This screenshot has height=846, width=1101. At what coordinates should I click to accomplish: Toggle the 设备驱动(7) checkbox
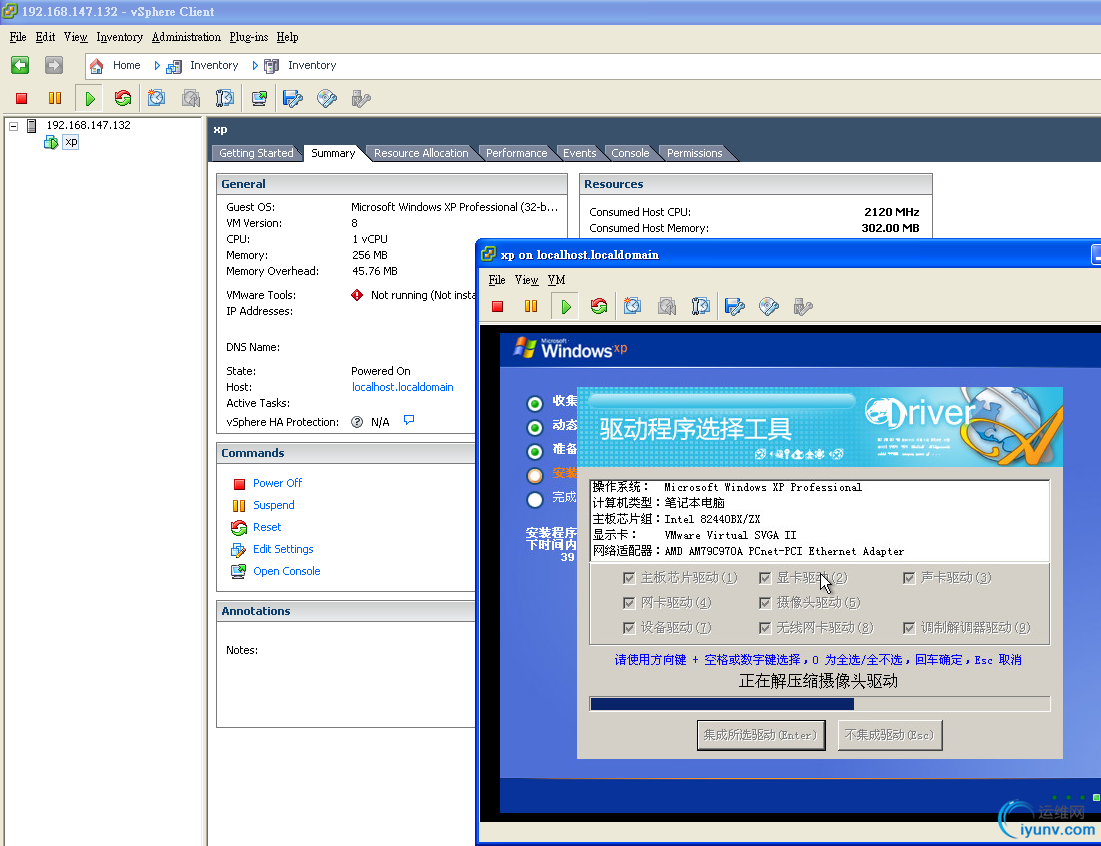(628, 628)
